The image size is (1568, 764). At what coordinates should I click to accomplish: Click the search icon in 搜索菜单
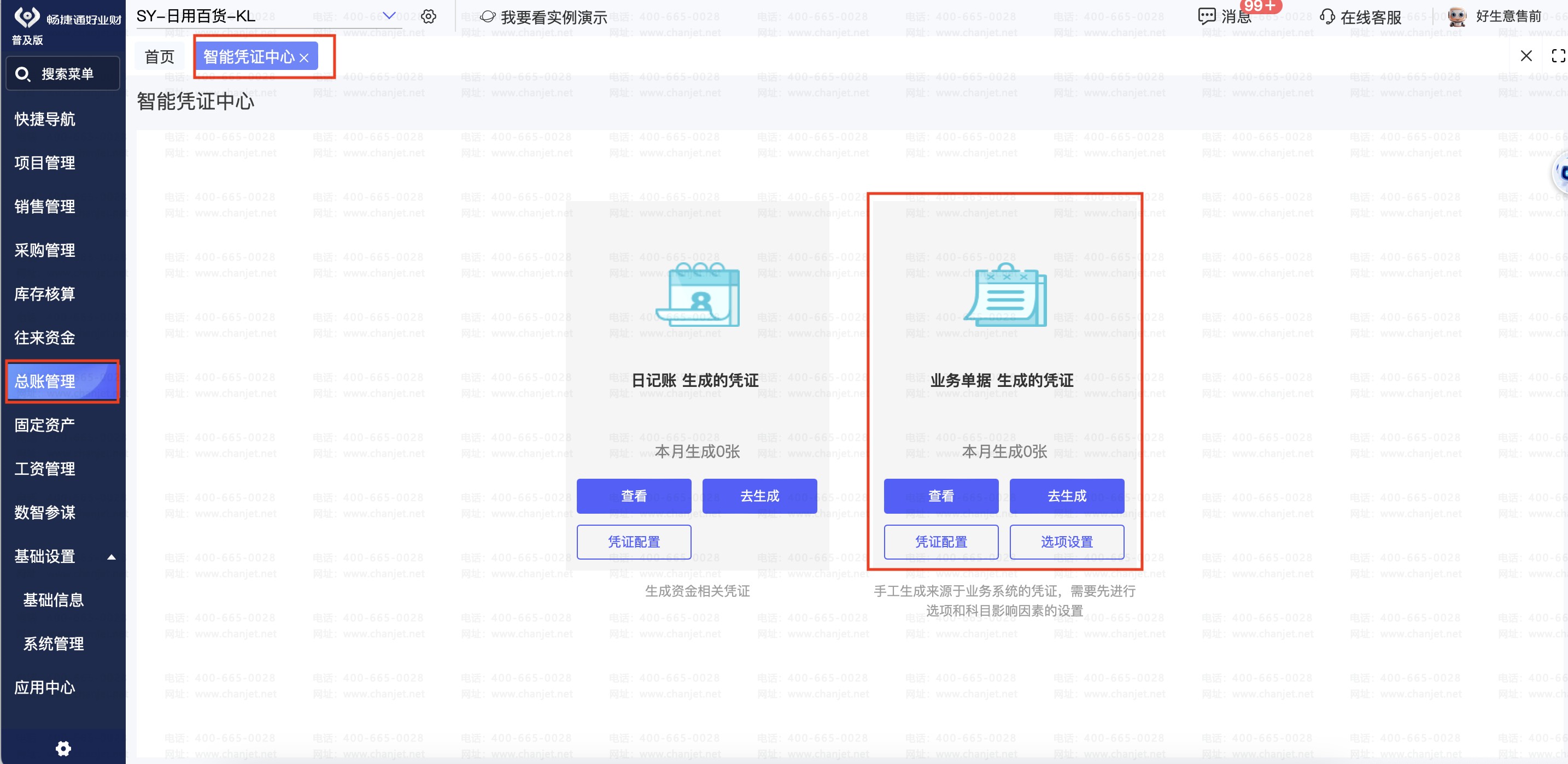(x=22, y=74)
